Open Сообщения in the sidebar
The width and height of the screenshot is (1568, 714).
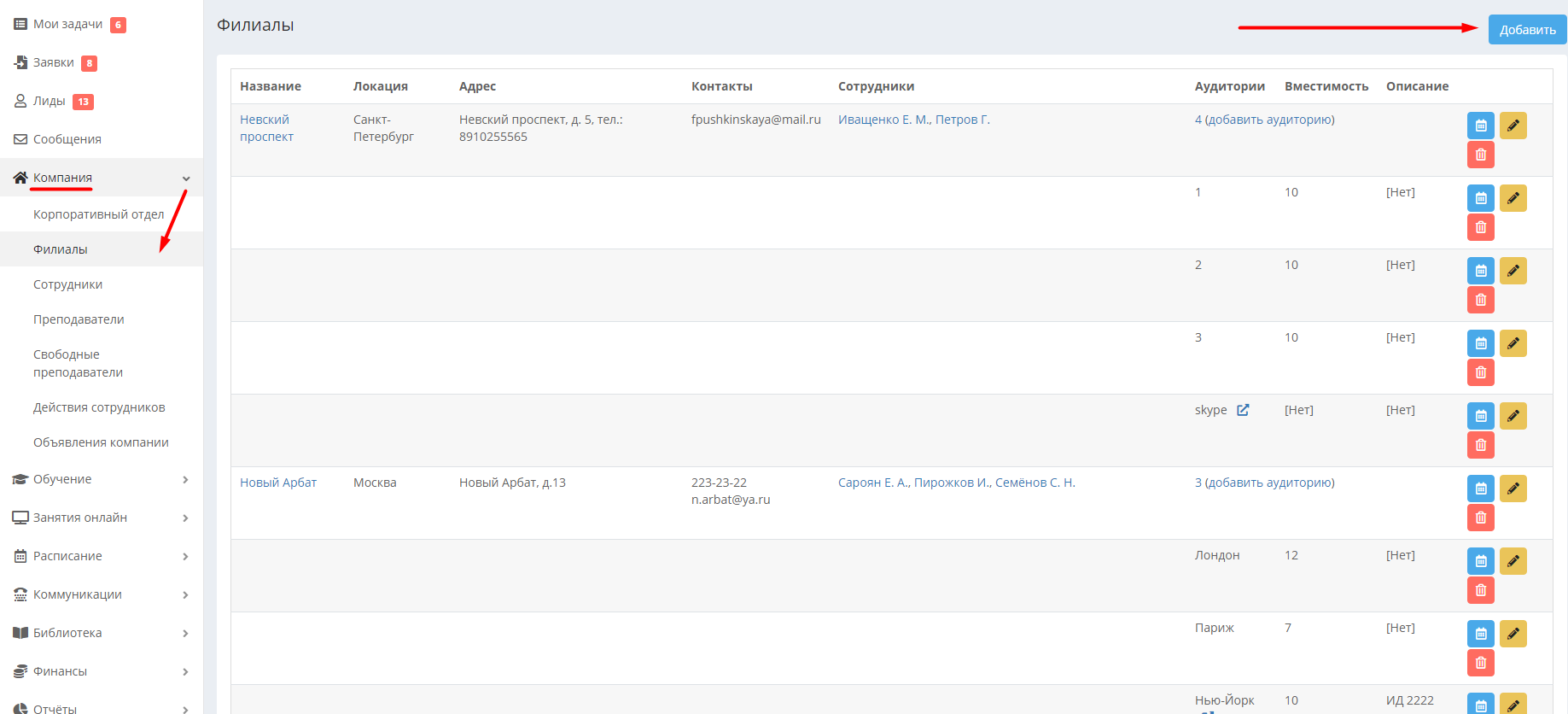point(67,139)
